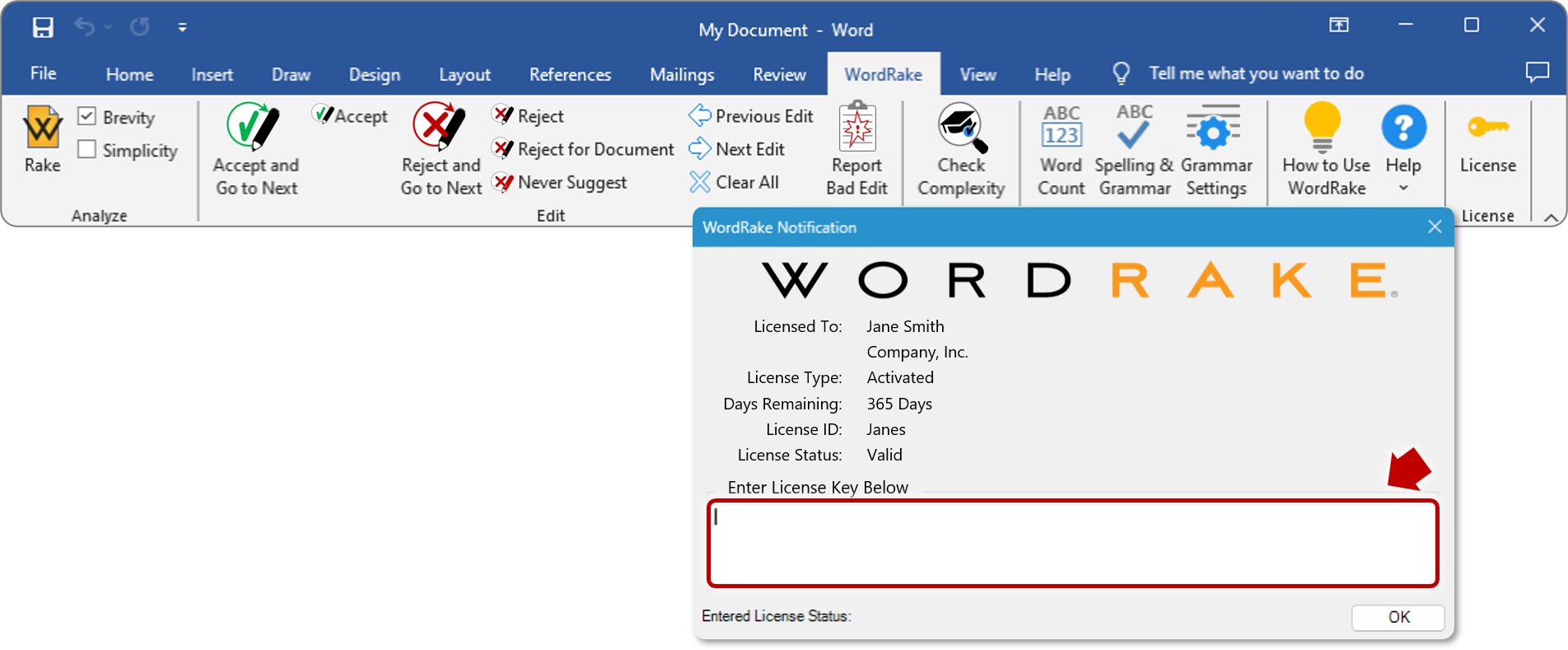Click the Tell me lightbulb icon
Viewport: 1568px width, 650px height.
[x=1121, y=73]
